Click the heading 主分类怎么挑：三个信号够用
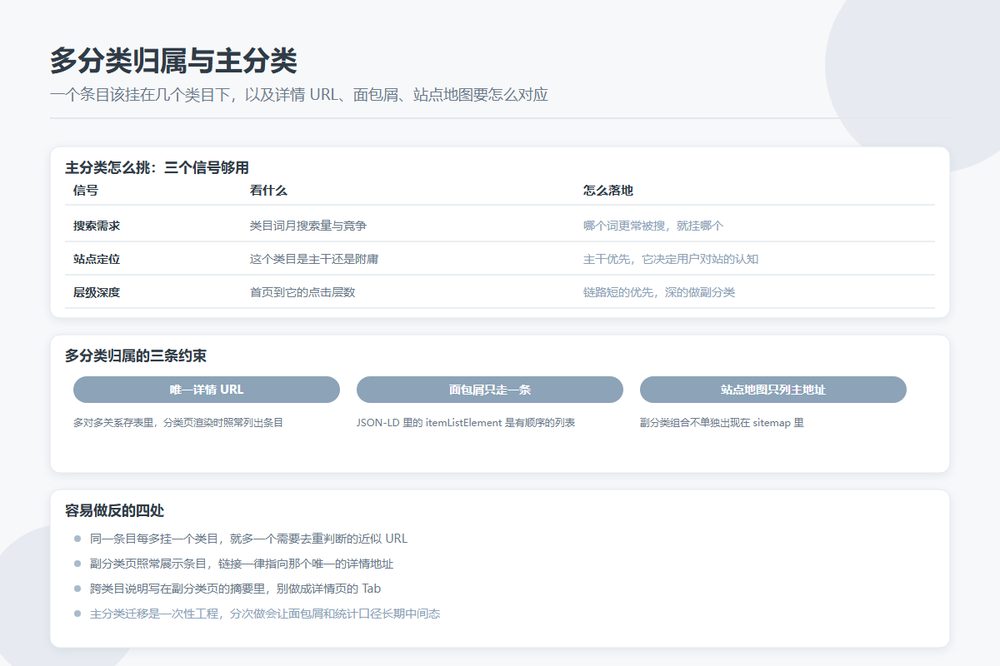This screenshot has width=1000, height=666. click(157, 168)
